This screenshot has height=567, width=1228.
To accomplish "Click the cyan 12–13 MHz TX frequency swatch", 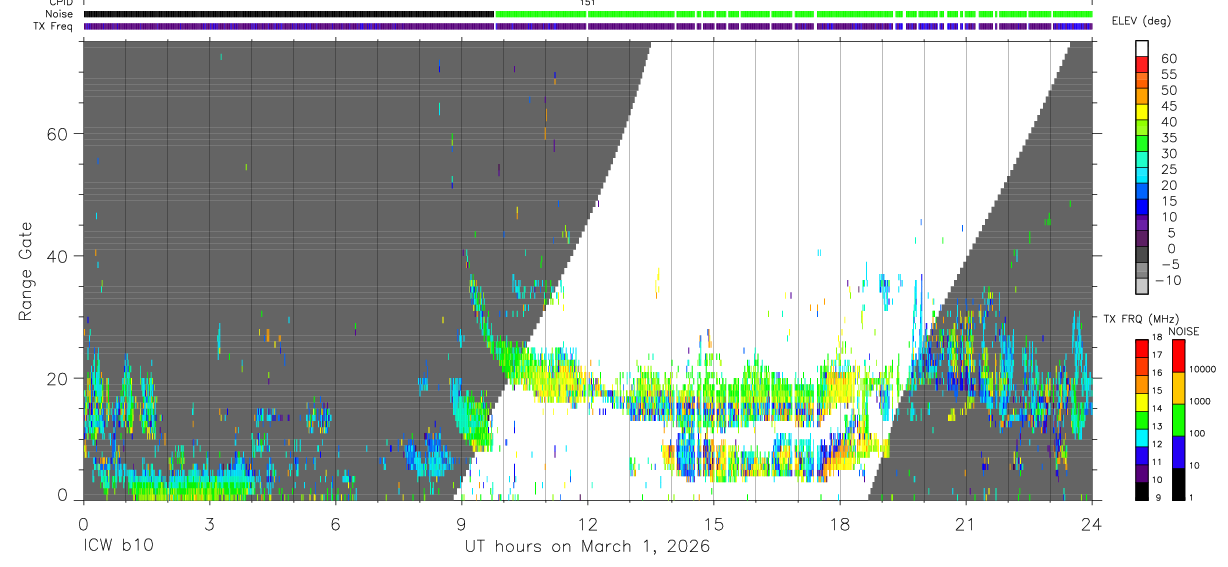I will [1143, 437].
